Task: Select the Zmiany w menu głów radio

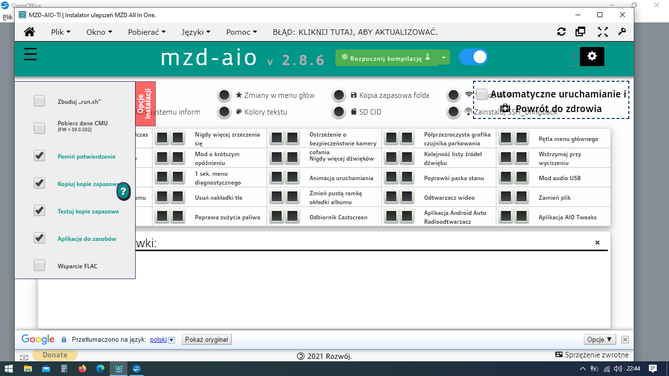Action: tap(224, 95)
